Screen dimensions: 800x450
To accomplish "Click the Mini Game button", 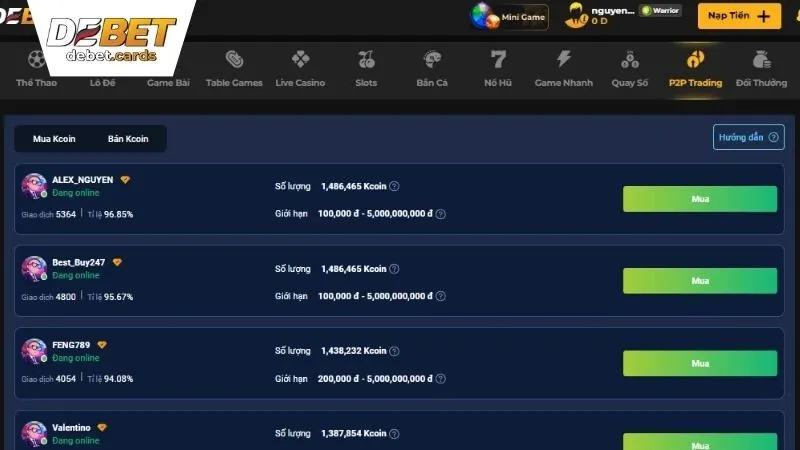I will tap(509, 17).
